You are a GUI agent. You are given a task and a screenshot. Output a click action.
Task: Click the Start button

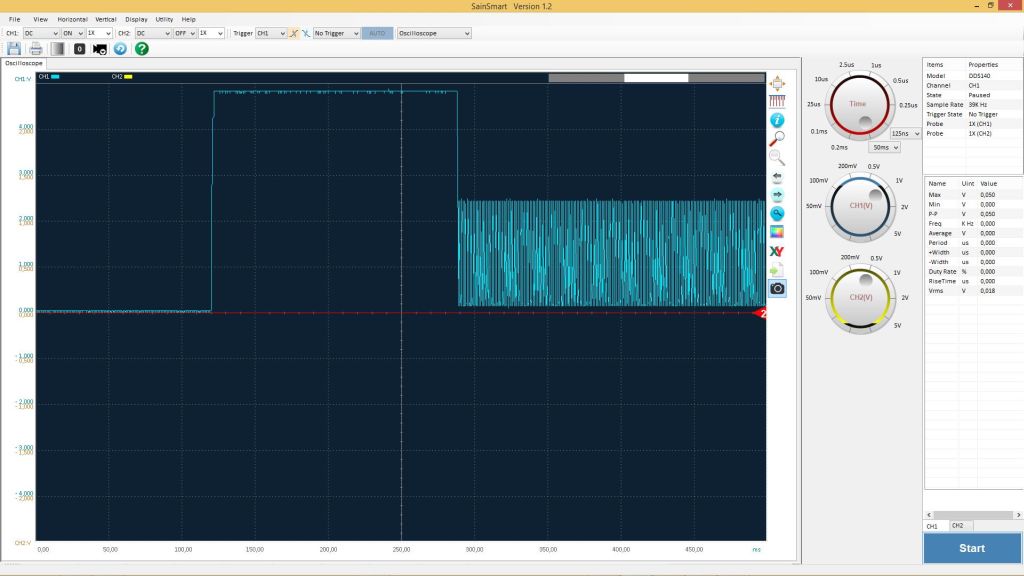tap(972, 549)
